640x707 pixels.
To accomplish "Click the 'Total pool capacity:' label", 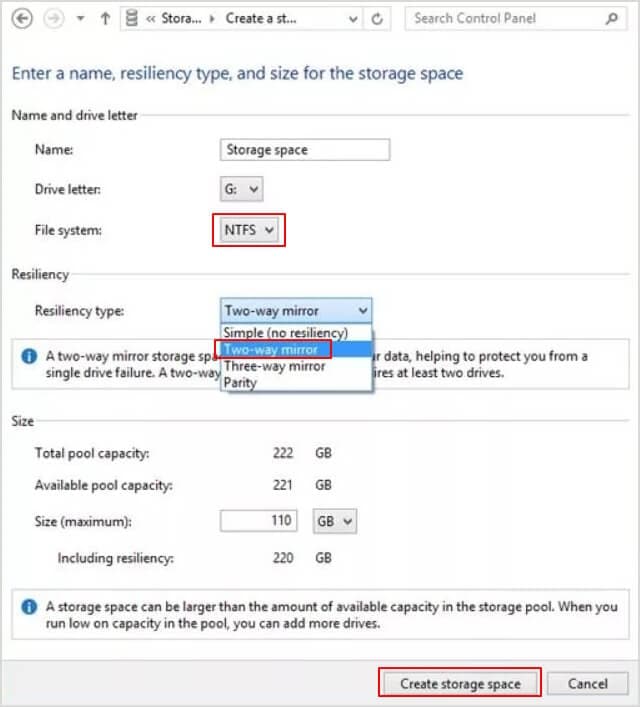I will pos(92,453).
